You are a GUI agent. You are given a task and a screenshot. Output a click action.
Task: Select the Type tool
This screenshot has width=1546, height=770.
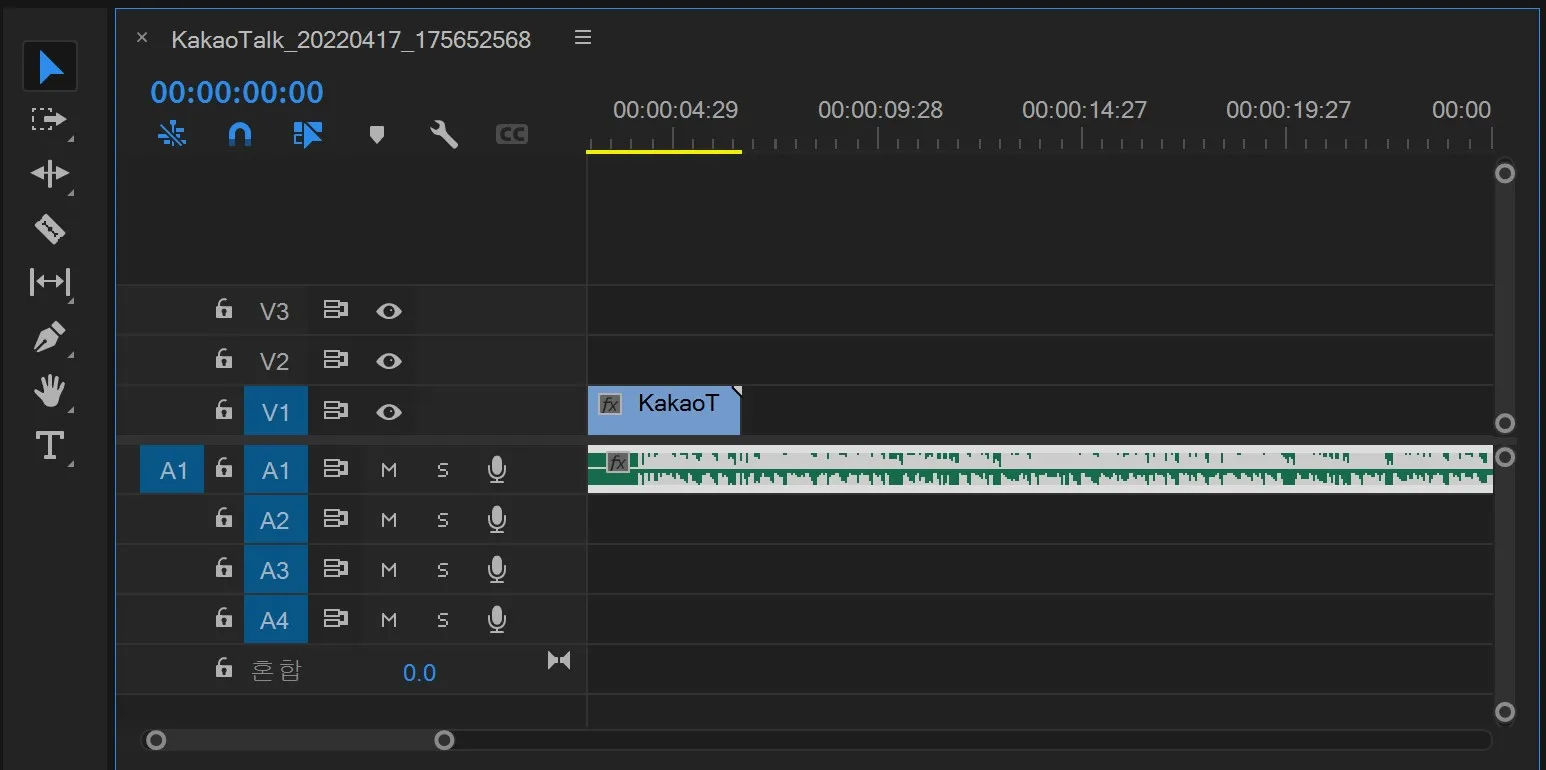point(50,445)
